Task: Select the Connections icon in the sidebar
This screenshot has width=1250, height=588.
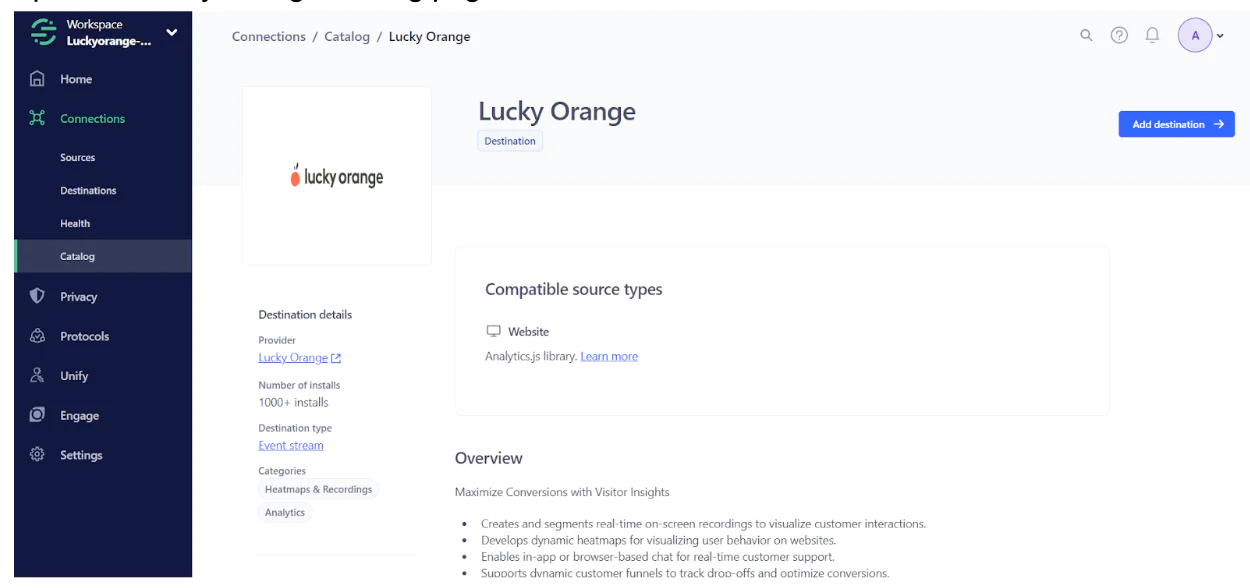Action: 36,118
